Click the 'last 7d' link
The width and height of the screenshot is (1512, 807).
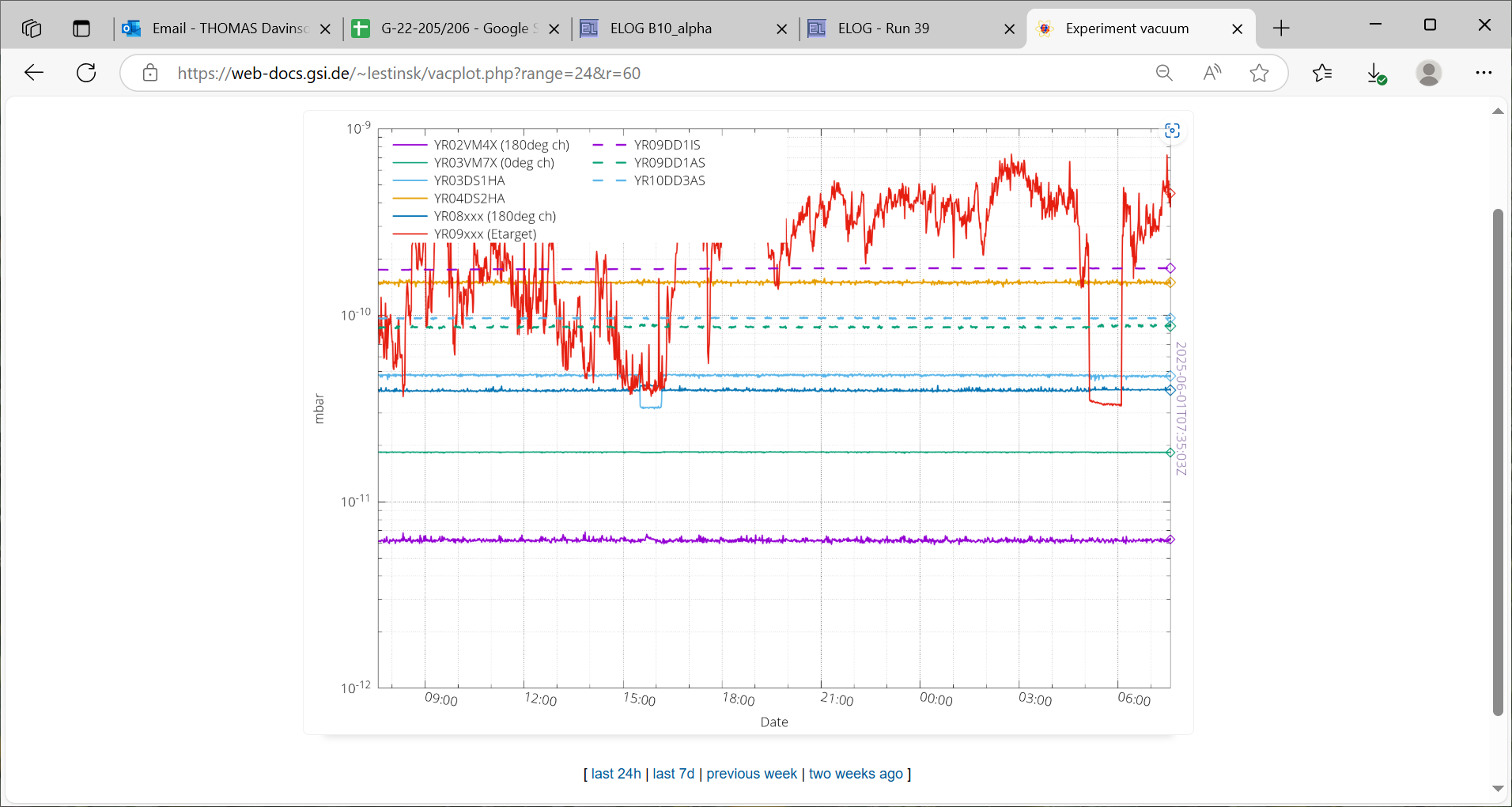point(673,774)
